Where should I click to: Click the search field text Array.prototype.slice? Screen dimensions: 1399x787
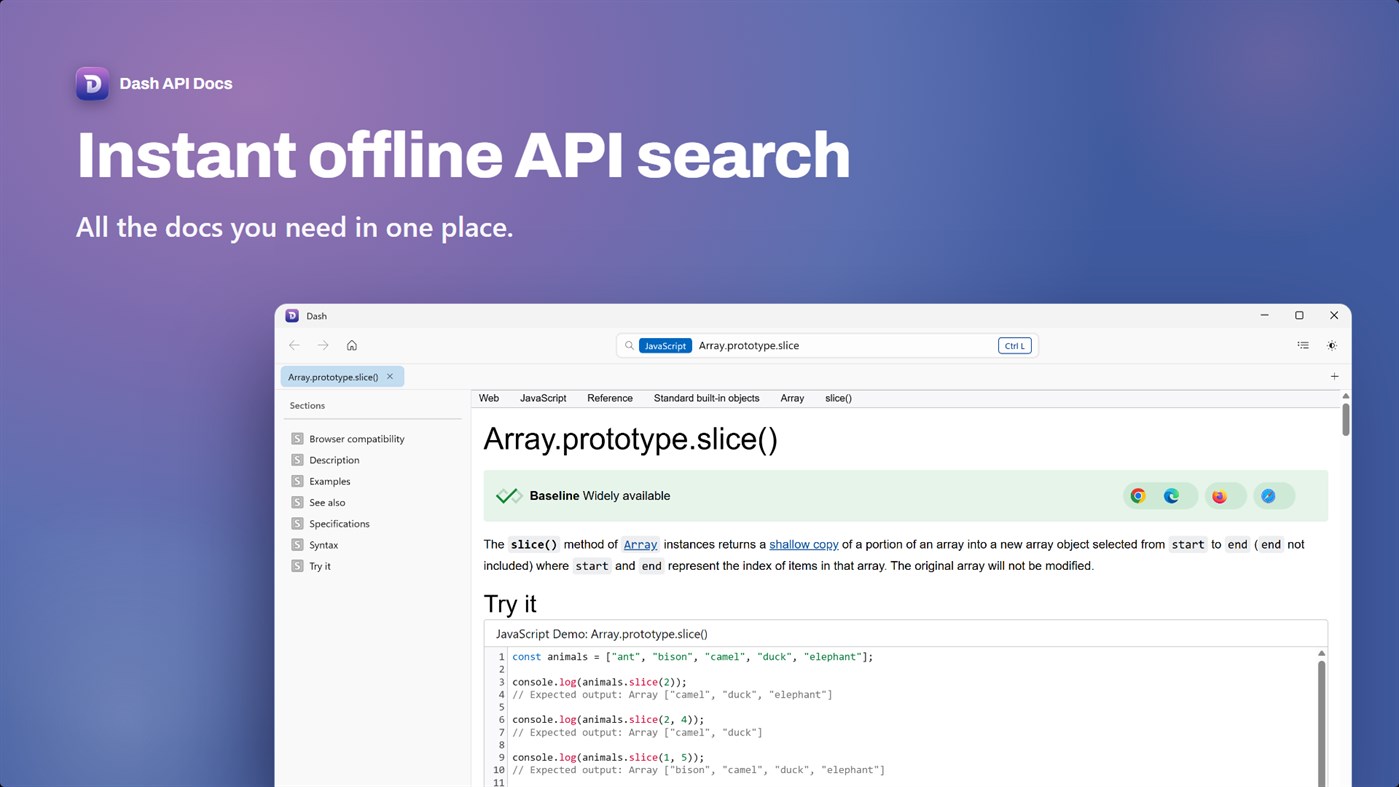[749, 346]
